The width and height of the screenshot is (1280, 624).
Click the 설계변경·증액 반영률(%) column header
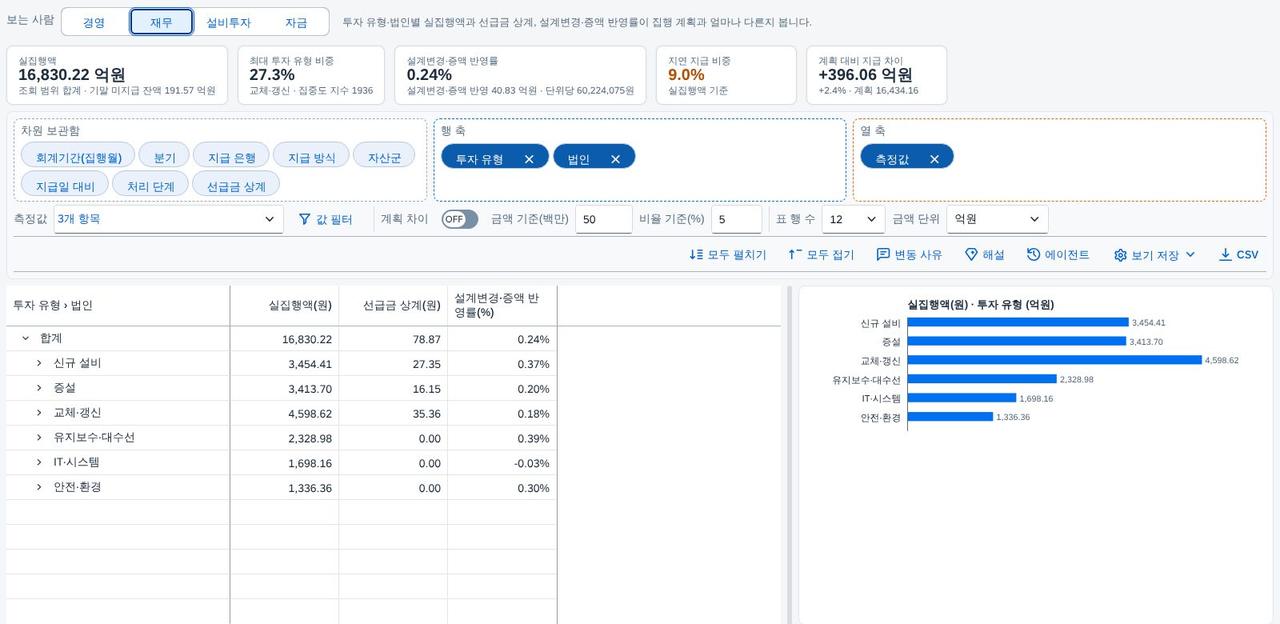pos(502,306)
